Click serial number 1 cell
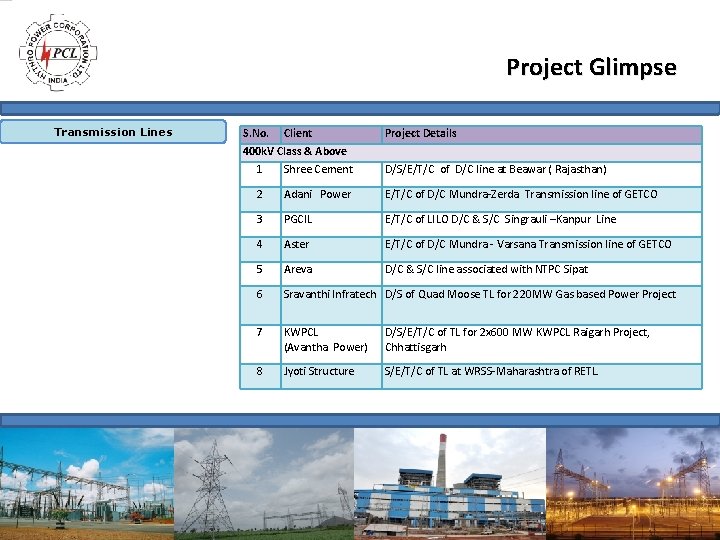The width and height of the screenshot is (720, 540). 260,174
